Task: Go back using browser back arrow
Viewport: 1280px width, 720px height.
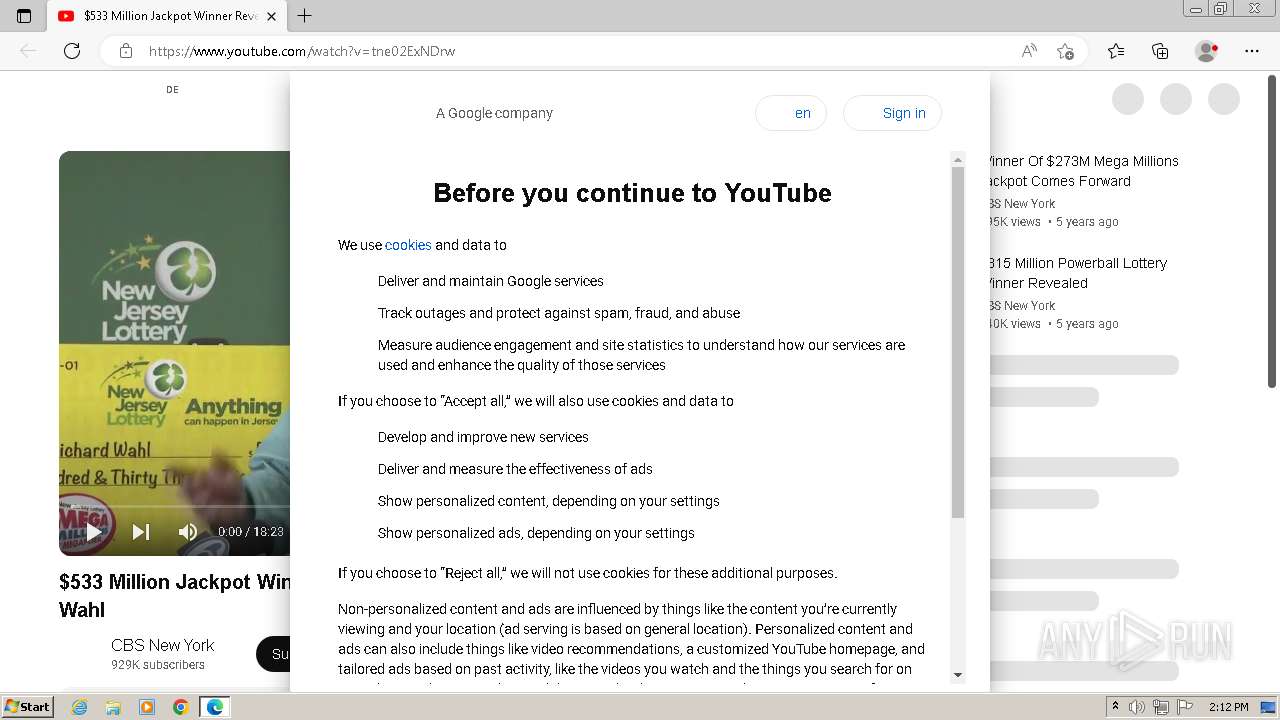Action: tap(28, 51)
